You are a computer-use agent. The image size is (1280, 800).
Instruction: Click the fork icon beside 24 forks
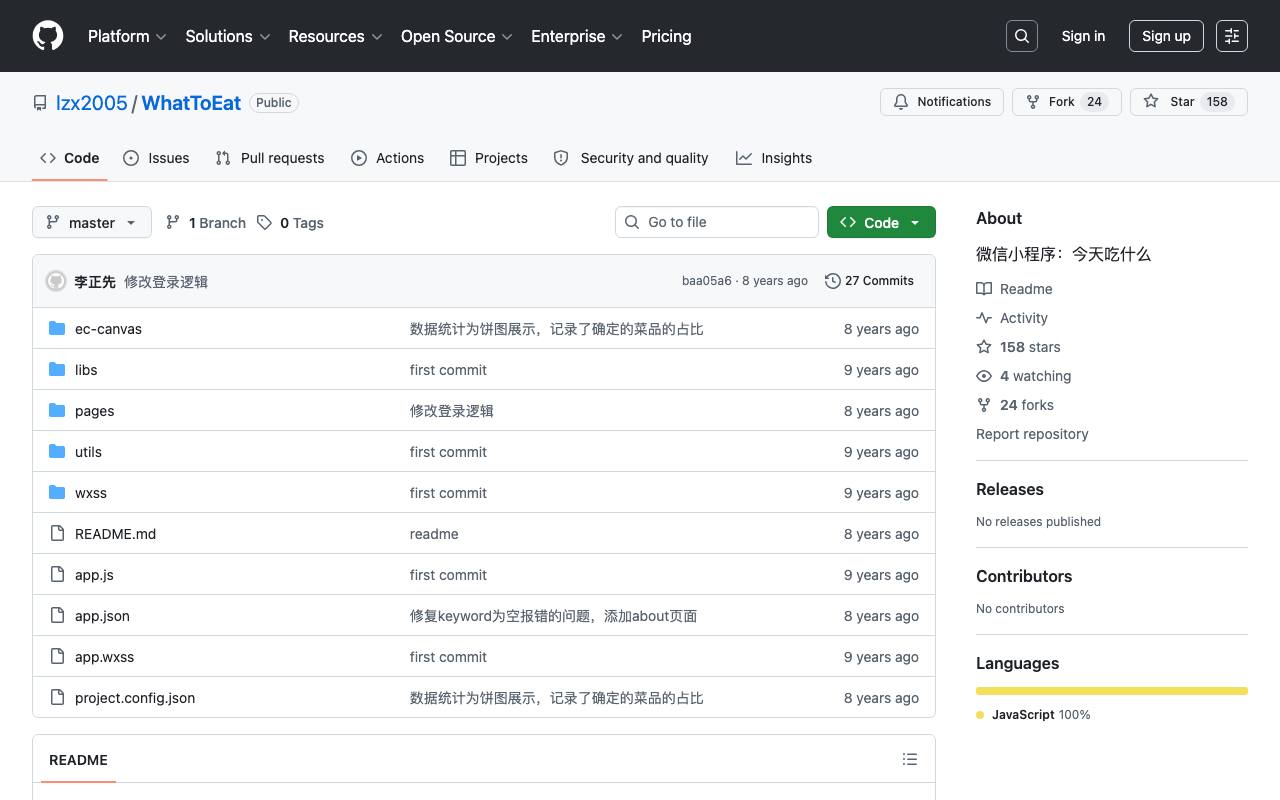click(984, 405)
